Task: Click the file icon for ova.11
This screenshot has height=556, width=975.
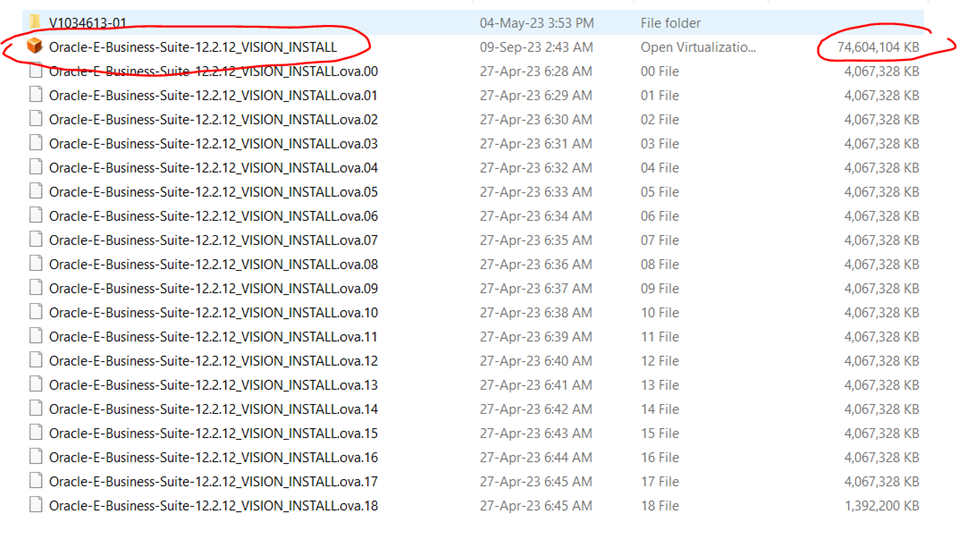Action: click(36, 336)
